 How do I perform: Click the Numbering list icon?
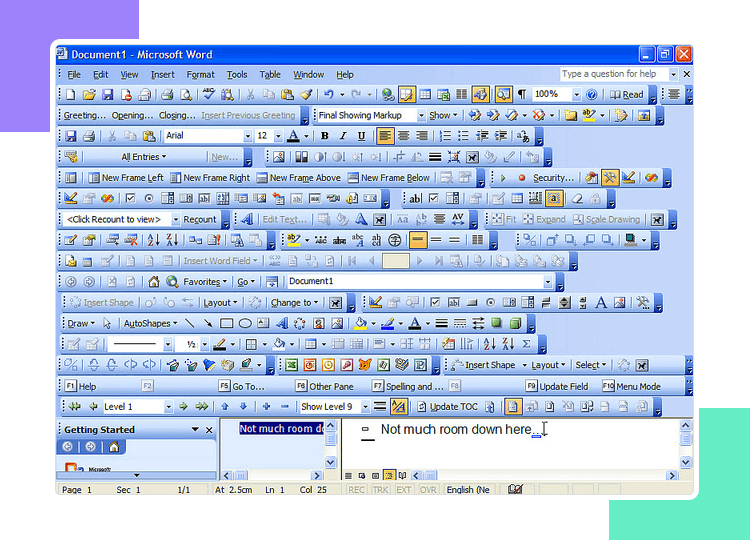(x=445, y=136)
